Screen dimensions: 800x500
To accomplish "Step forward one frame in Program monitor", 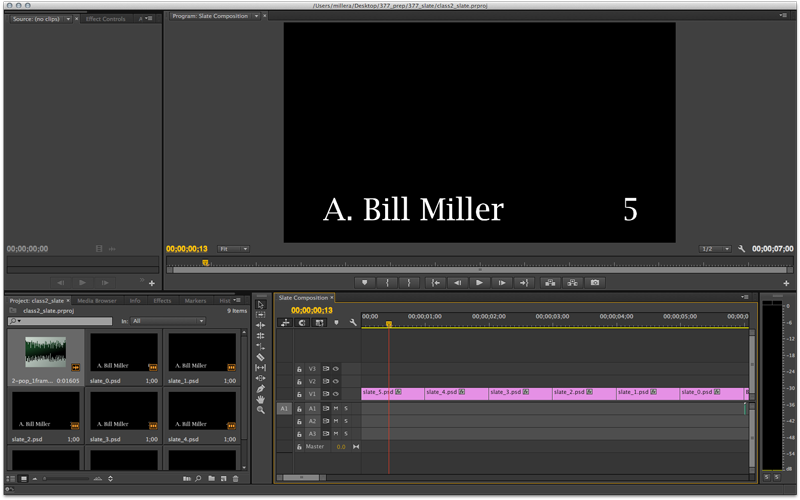I will click(x=502, y=283).
